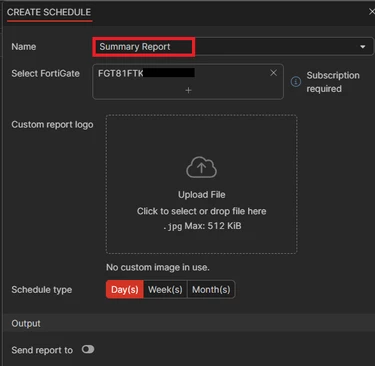Click the Subscription required text

click(333, 82)
